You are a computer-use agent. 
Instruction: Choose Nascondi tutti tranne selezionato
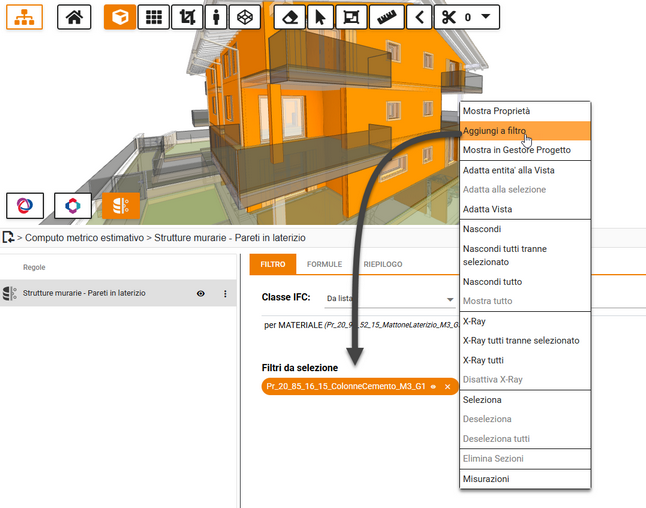525,255
